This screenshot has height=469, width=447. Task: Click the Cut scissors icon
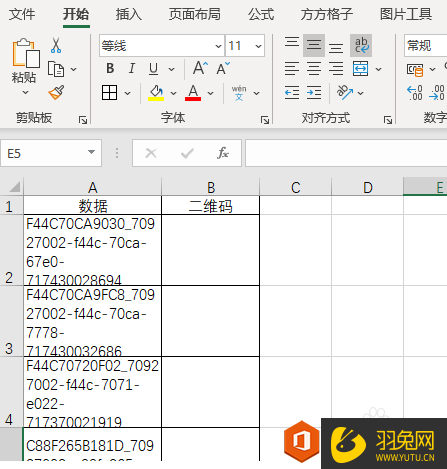point(56,46)
